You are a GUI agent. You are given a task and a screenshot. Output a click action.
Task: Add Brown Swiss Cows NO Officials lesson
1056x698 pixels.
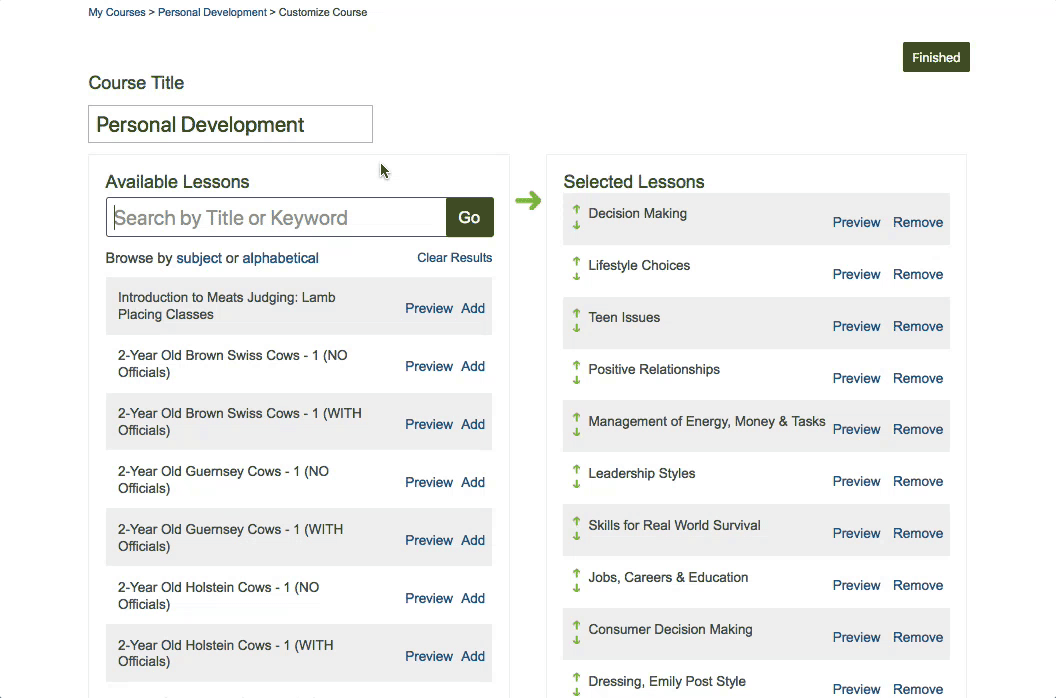(473, 366)
